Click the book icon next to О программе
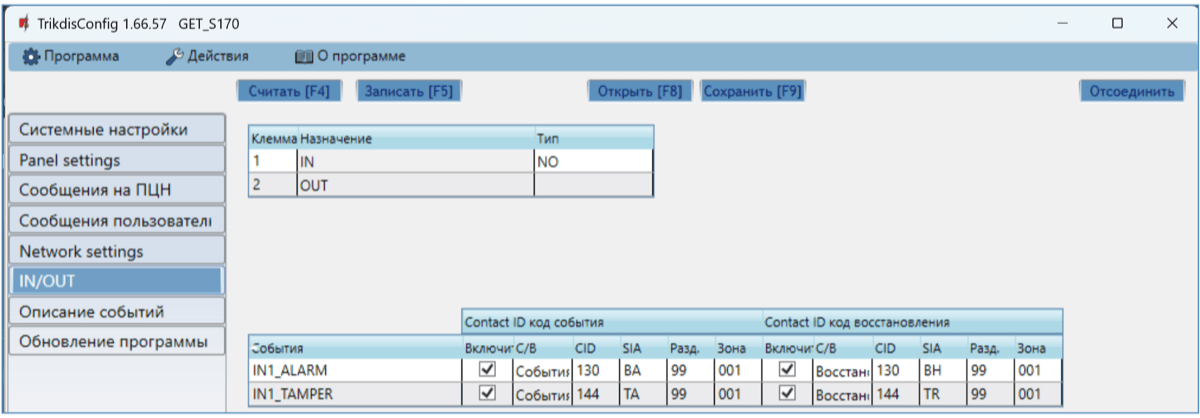Image resolution: width=1200 pixels, height=418 pixels. pyautogui.click(x=304, y=57)
